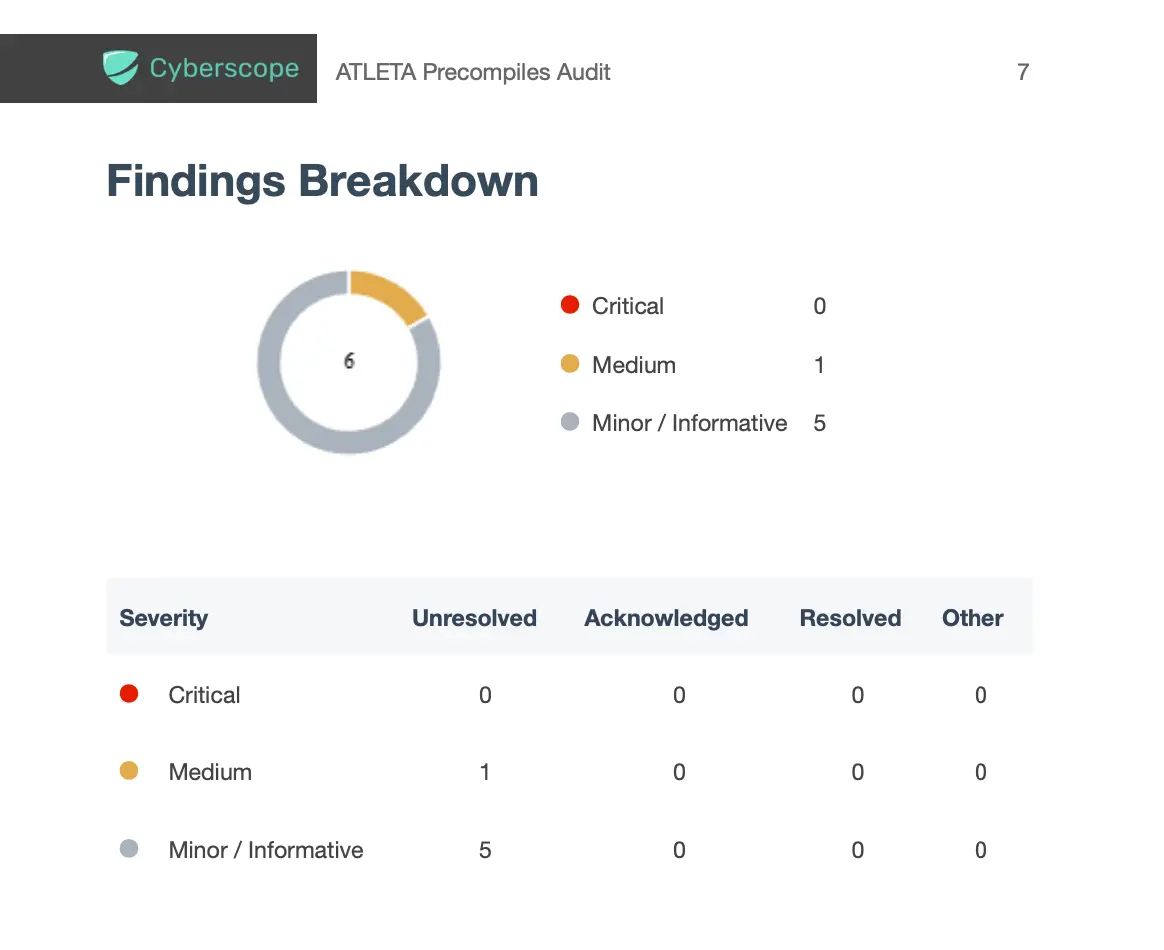Click the Medium label in chart legend
This screenshot has width=1164, height=950.
click(633, 365)
